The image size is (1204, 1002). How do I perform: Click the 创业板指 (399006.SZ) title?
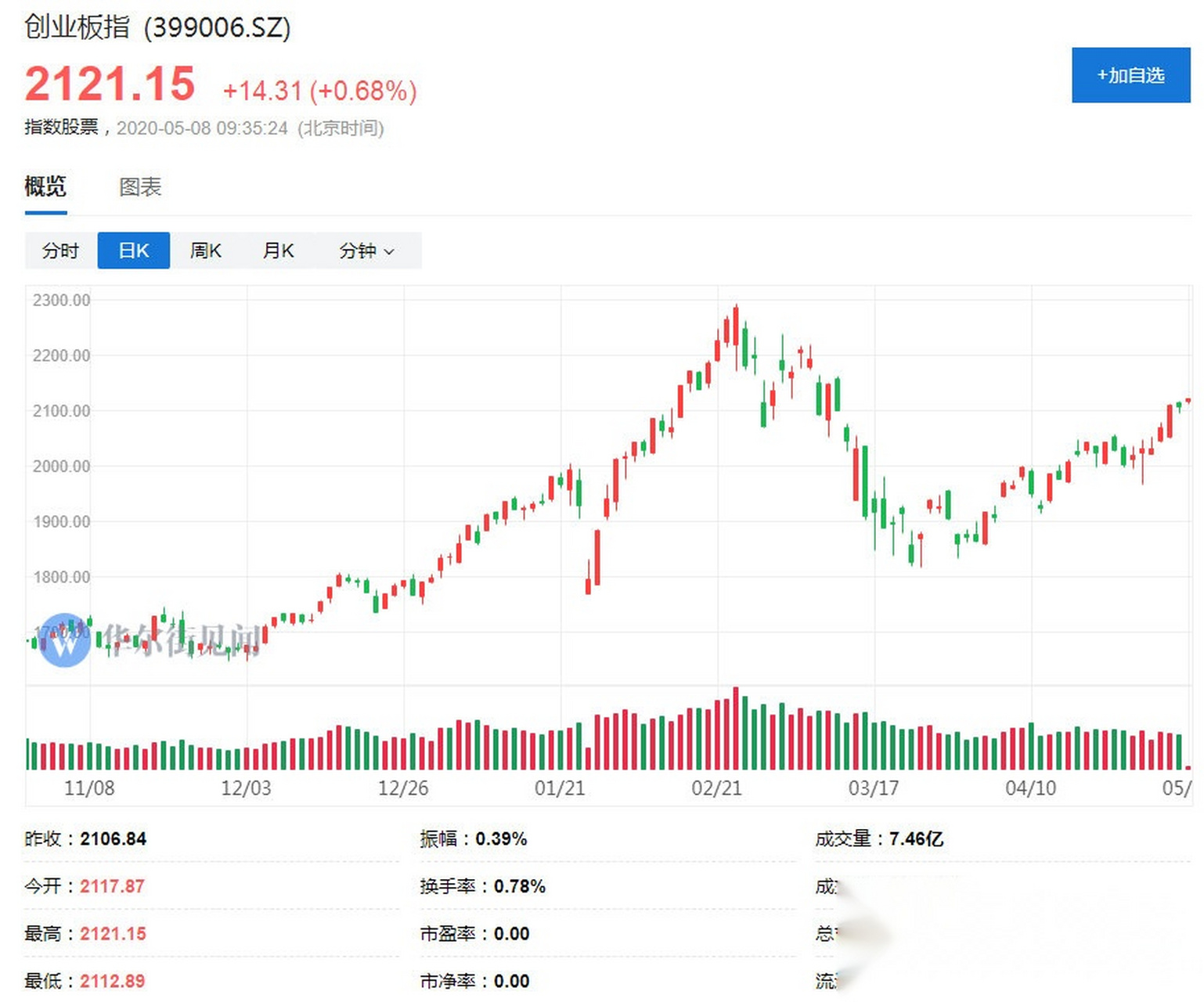(x=157, y=27)
